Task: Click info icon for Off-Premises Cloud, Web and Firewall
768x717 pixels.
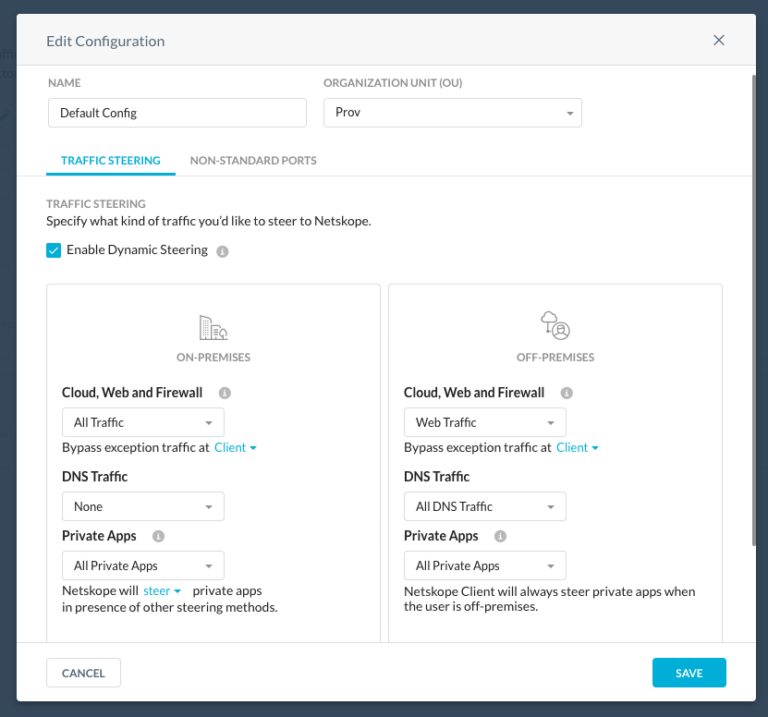Action: 567,393
